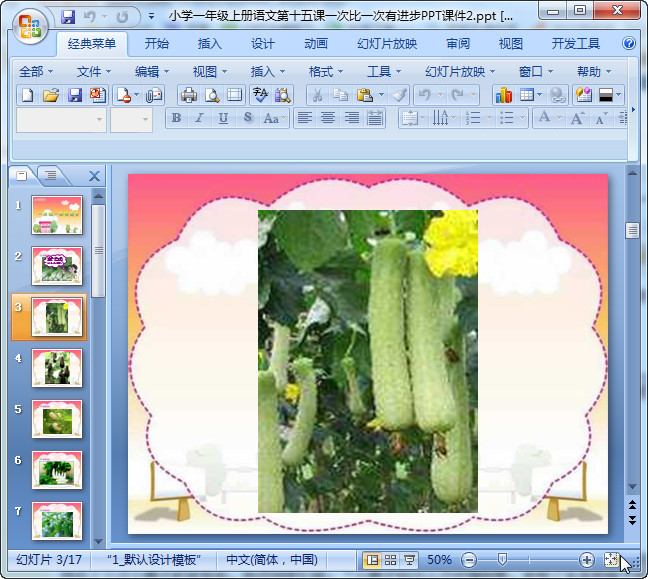The width and height of the screenshot is (648, 579).
Task: Zoom out with the minus button
Action: pyautogui.click(x=469, y=560)
